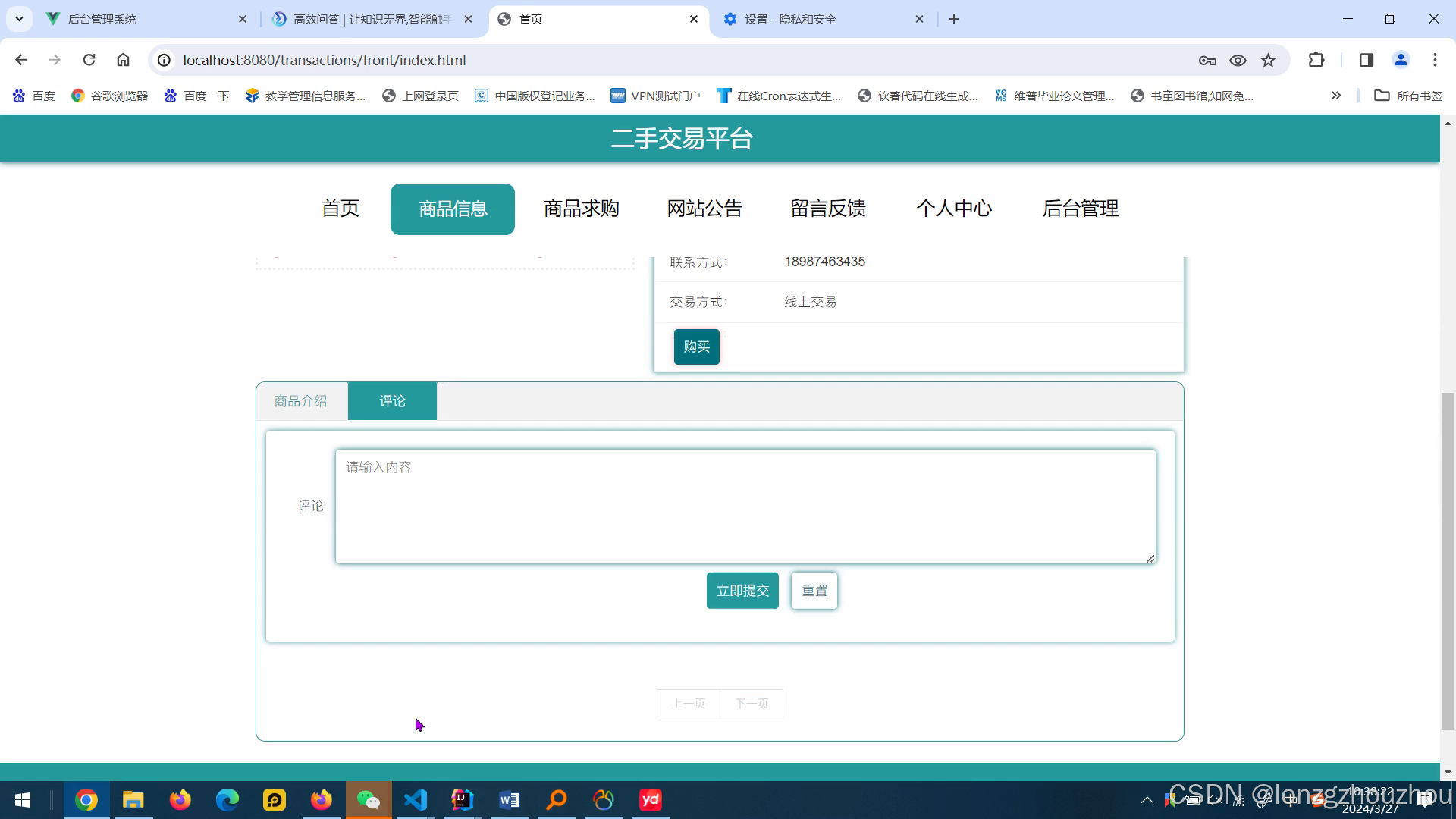1456x819 pixels.
Task: Focus the 请输入内容 comment text area
Action: pos(745,507)
